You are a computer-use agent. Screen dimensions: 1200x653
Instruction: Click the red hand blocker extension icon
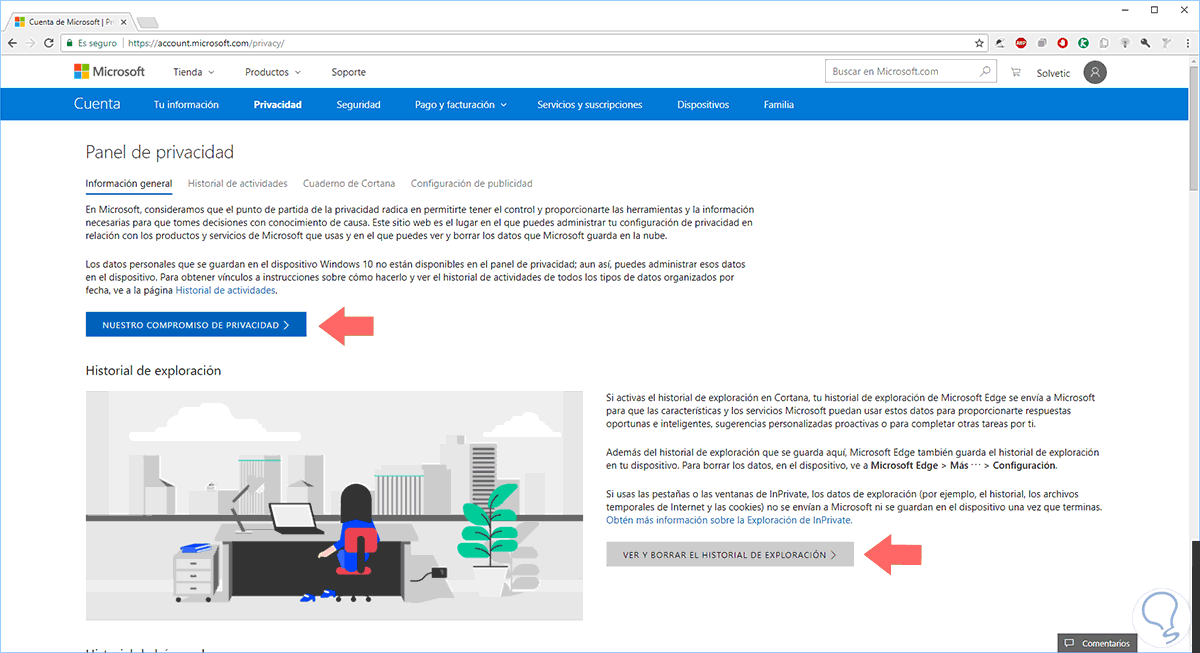point(1063,43)
